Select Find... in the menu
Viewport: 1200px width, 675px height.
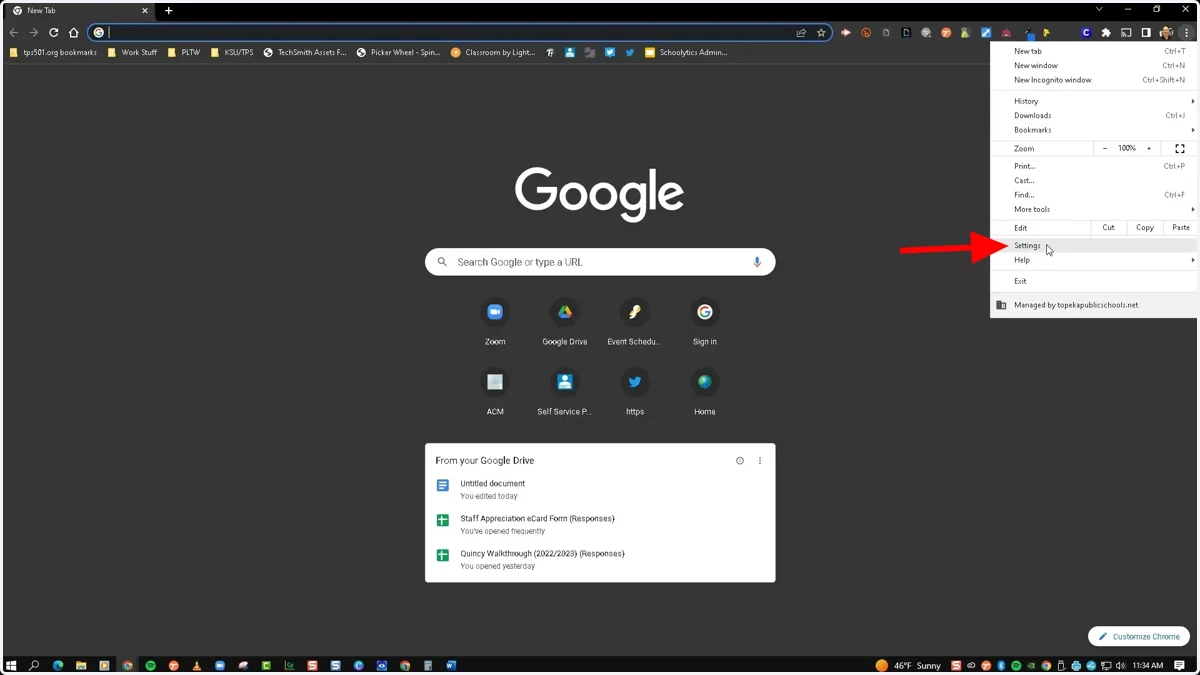click(1093, 195)
